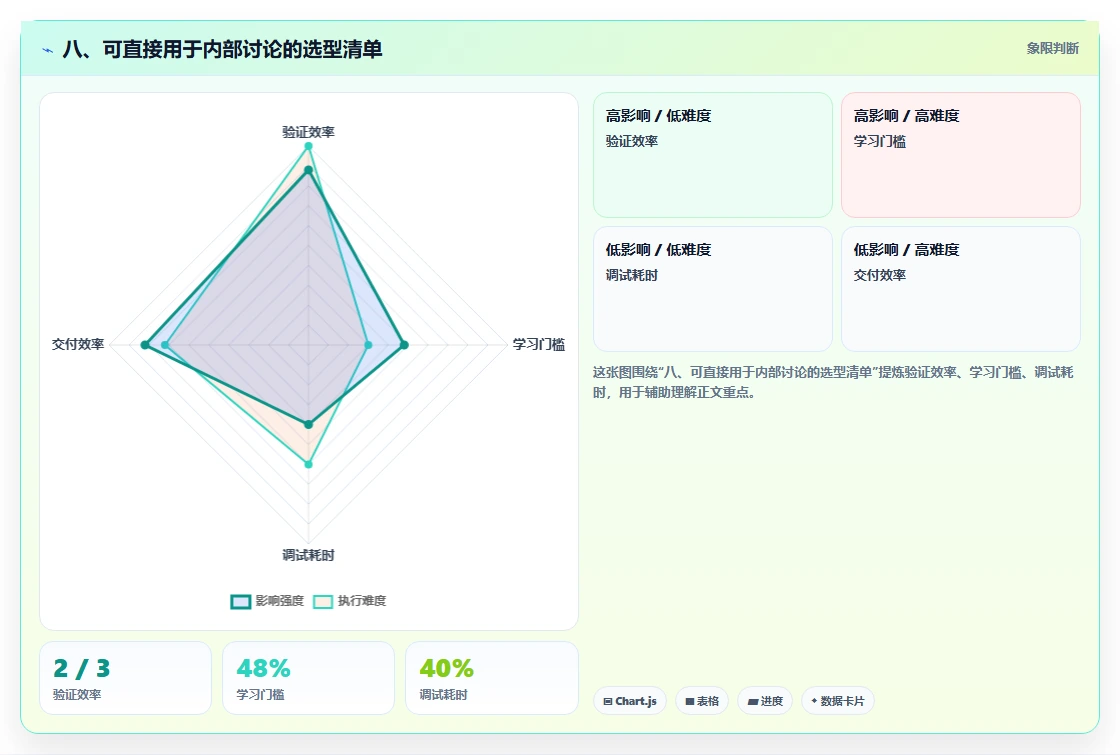Click the light teal data point at 验证效率 top
1120x755 pixels.
click(309, 146)
